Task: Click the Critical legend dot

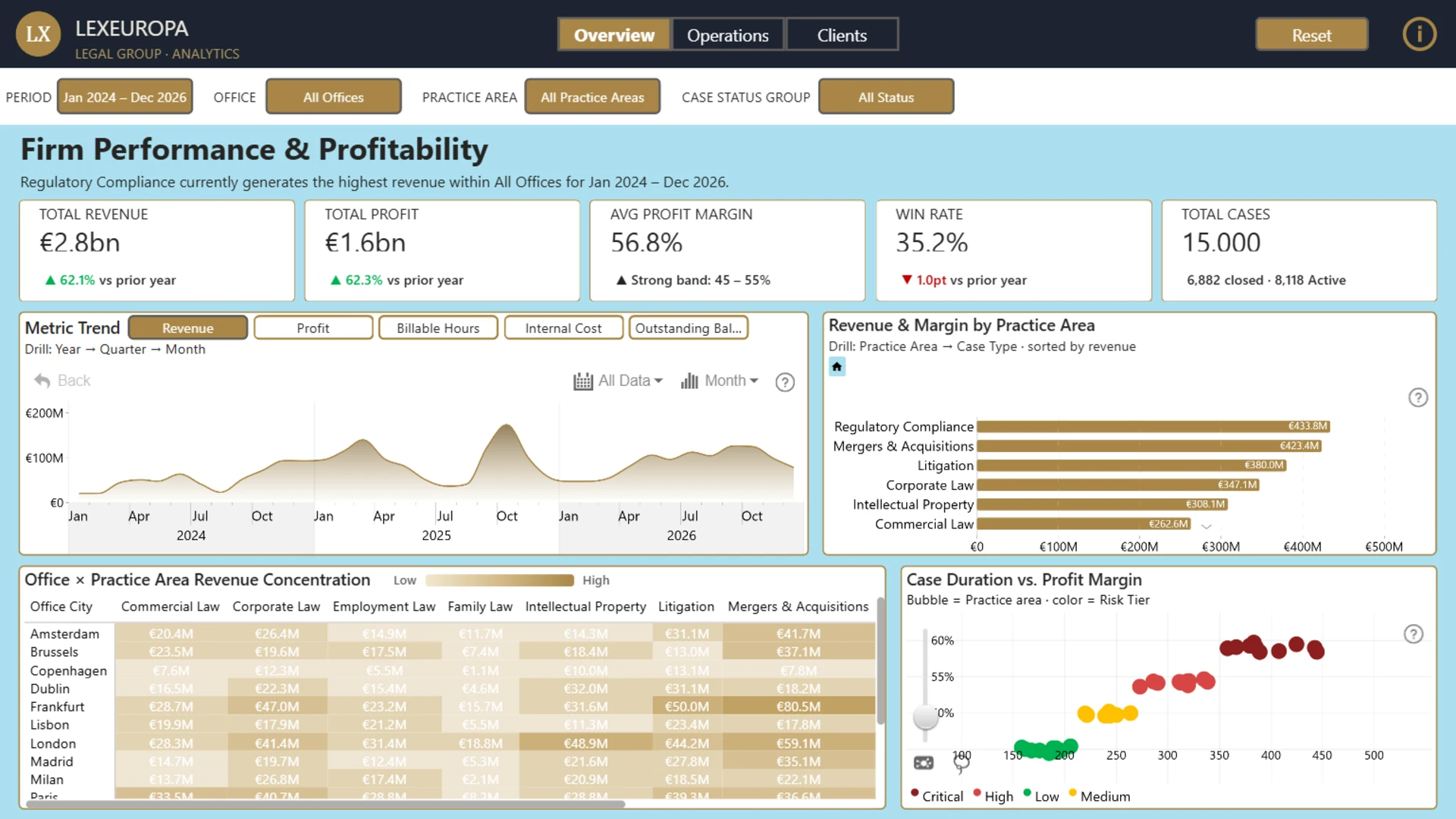Action: pyautogui.click(x=915, y=793)
